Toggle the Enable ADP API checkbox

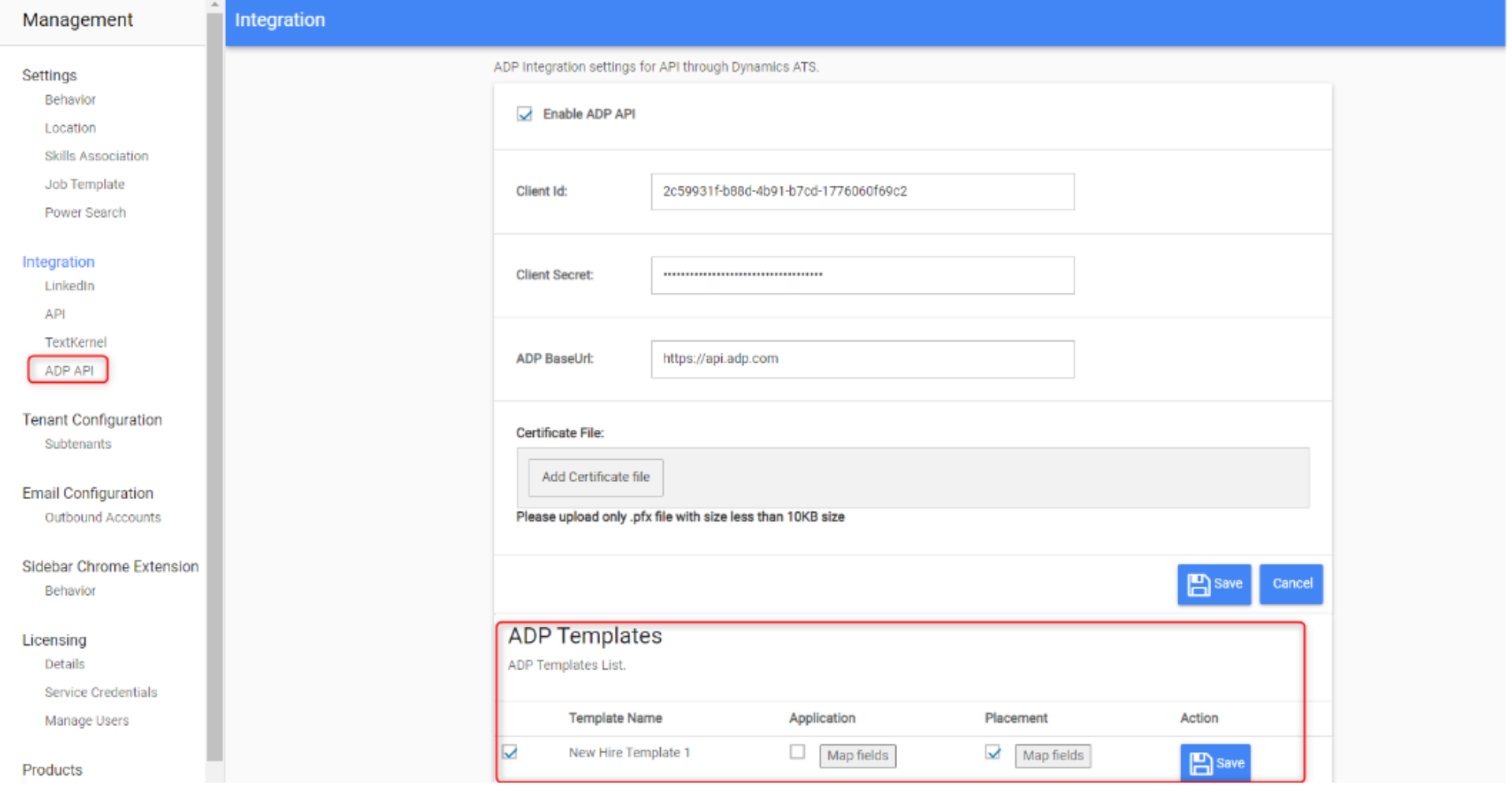524,114
